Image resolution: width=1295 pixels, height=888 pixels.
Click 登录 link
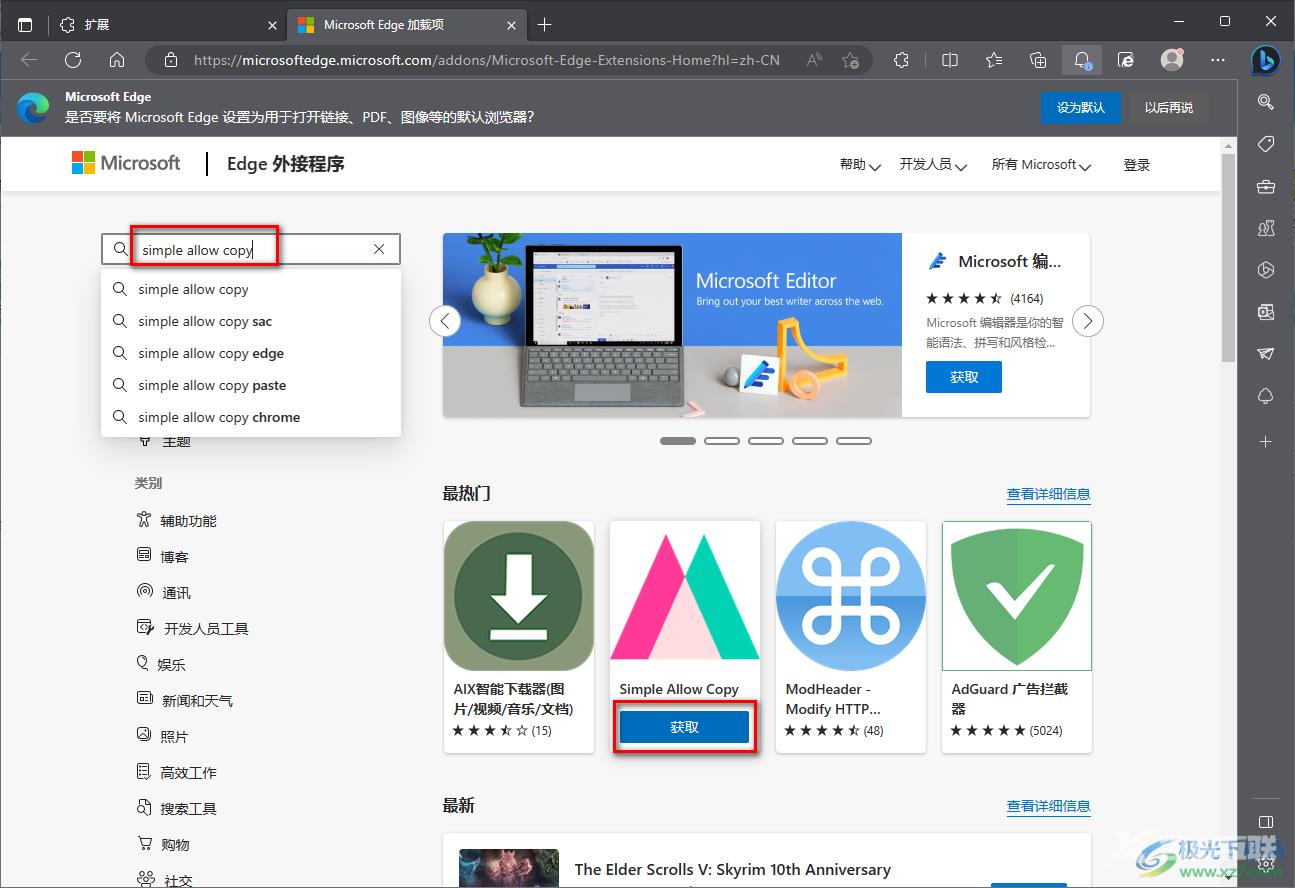1137,165
